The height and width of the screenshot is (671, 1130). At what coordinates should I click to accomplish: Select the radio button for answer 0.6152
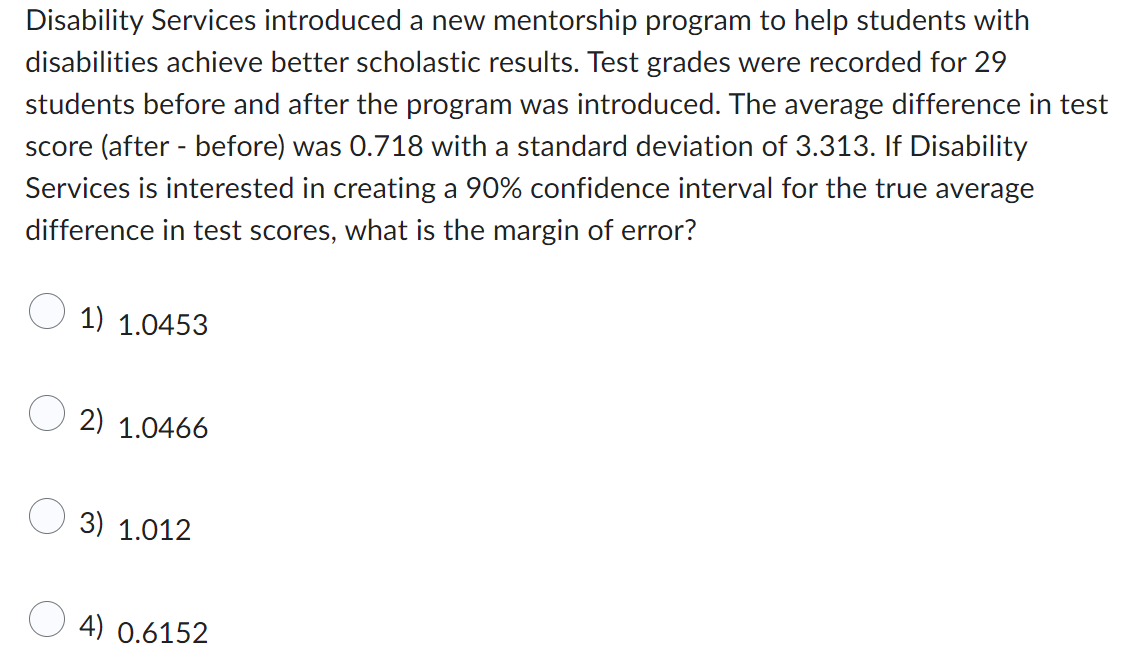[x=45, y=622]
